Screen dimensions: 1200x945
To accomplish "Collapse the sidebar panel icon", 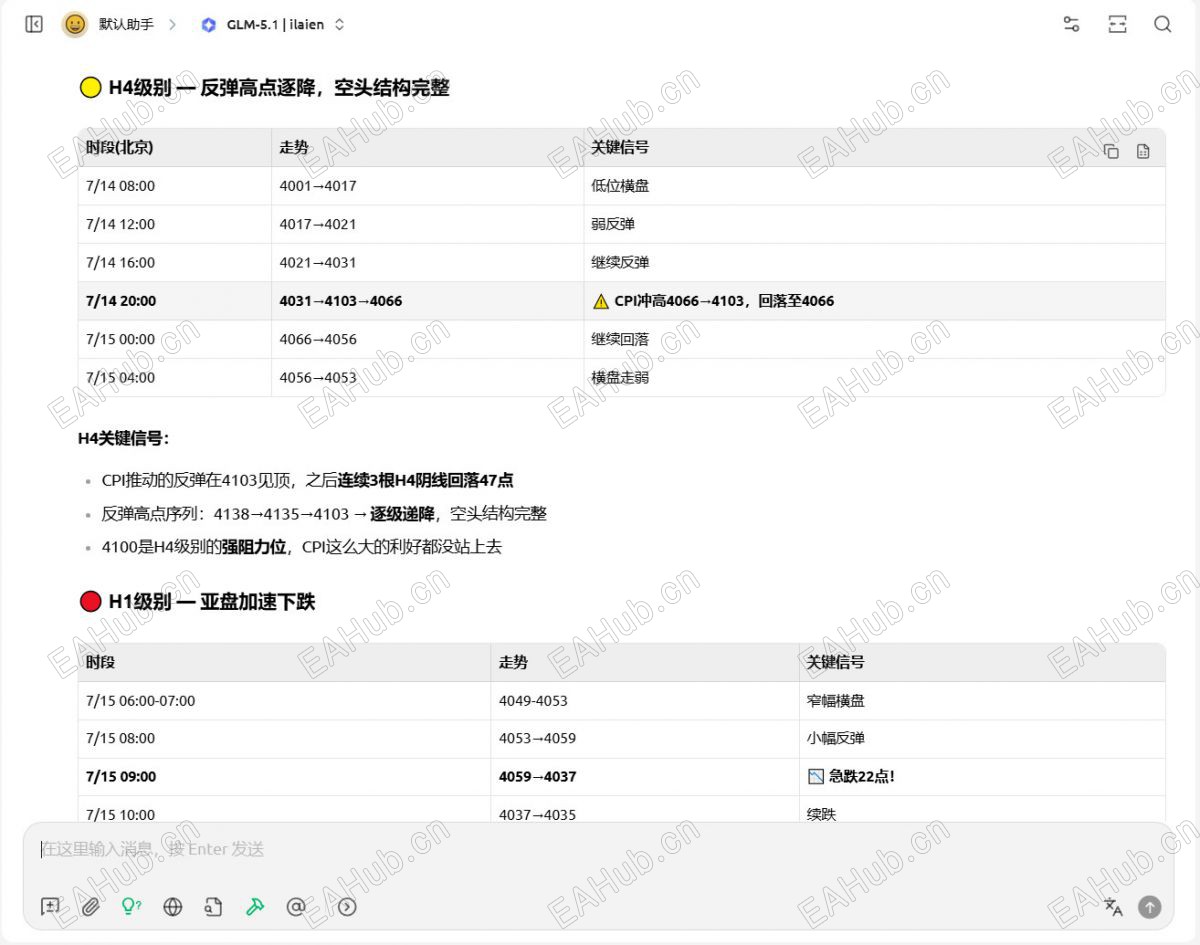I will click(34, 24).
